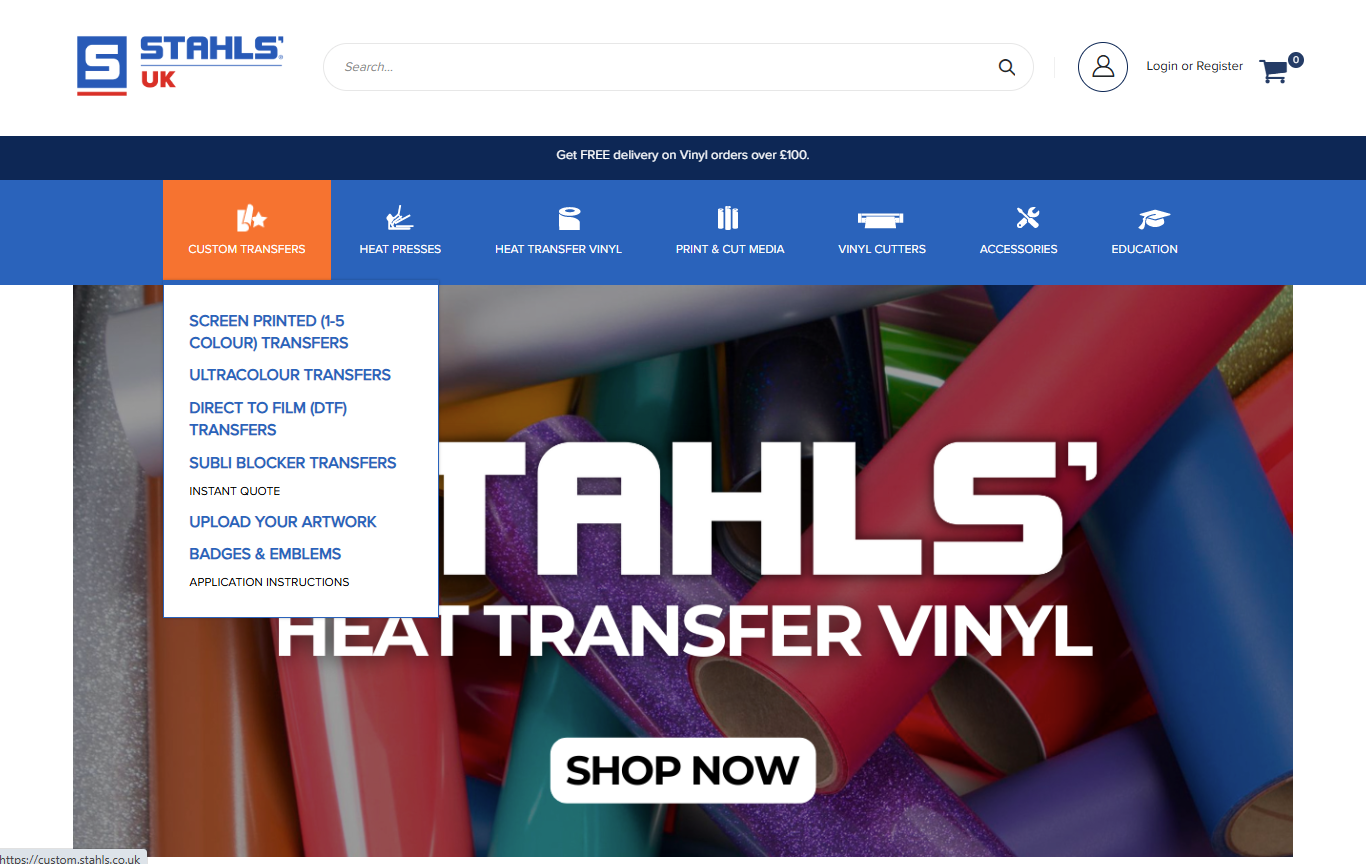
Task: Click the Shop Now banner button
Action: (x=682, y=770)
